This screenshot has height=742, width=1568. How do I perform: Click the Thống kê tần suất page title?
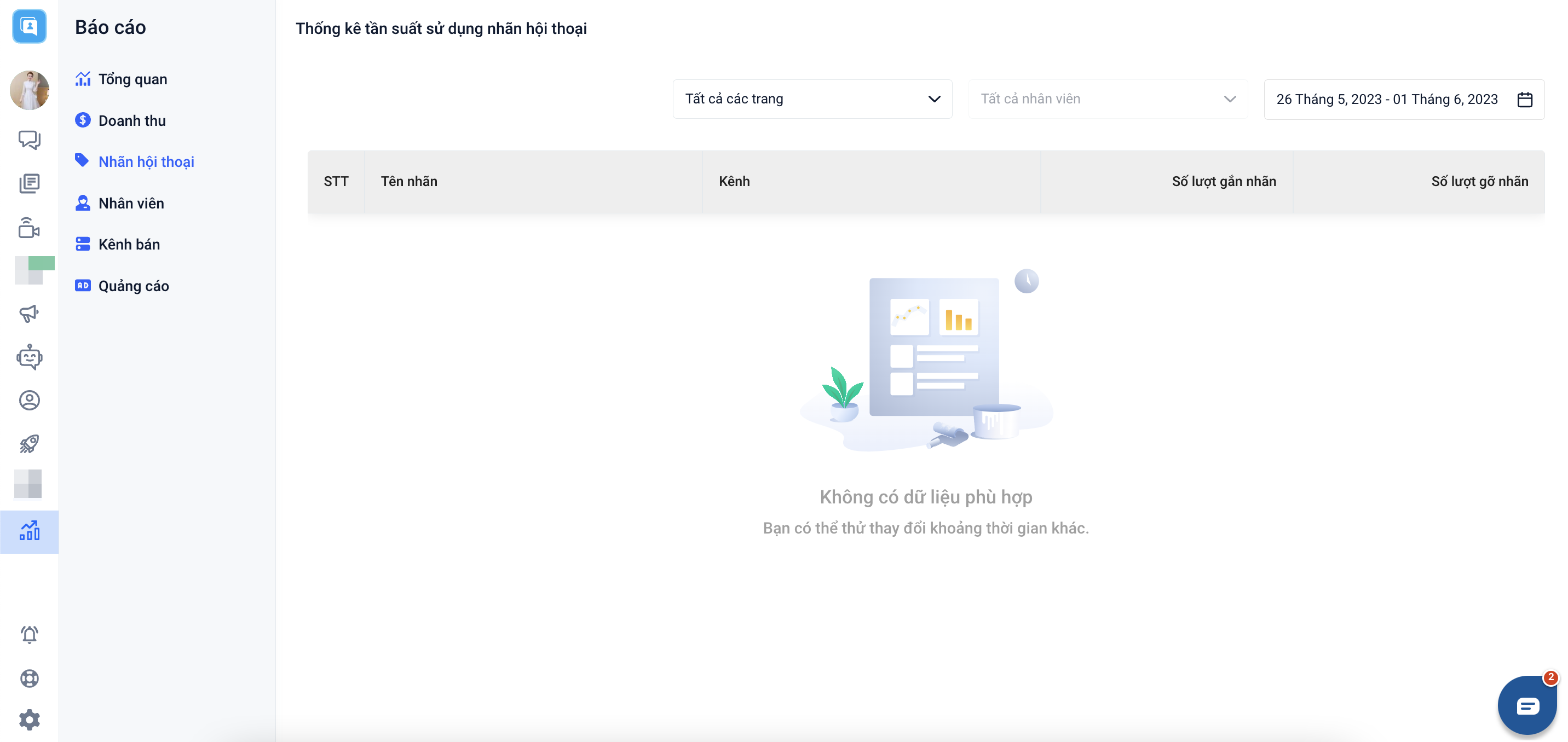click(x=441, y=28)
